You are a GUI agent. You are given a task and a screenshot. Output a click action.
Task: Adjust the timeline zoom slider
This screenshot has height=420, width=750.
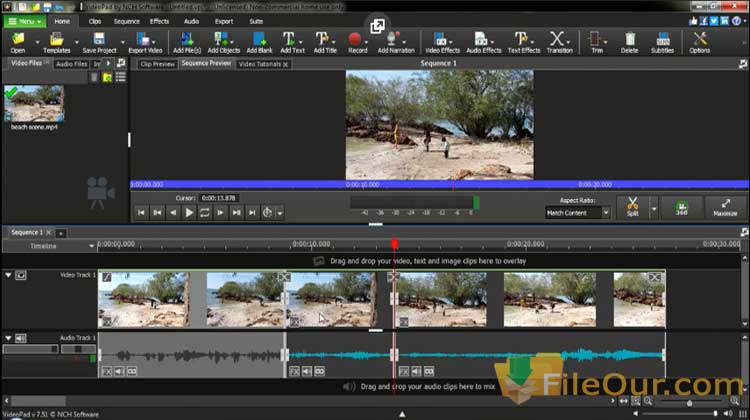pos(689,403)
